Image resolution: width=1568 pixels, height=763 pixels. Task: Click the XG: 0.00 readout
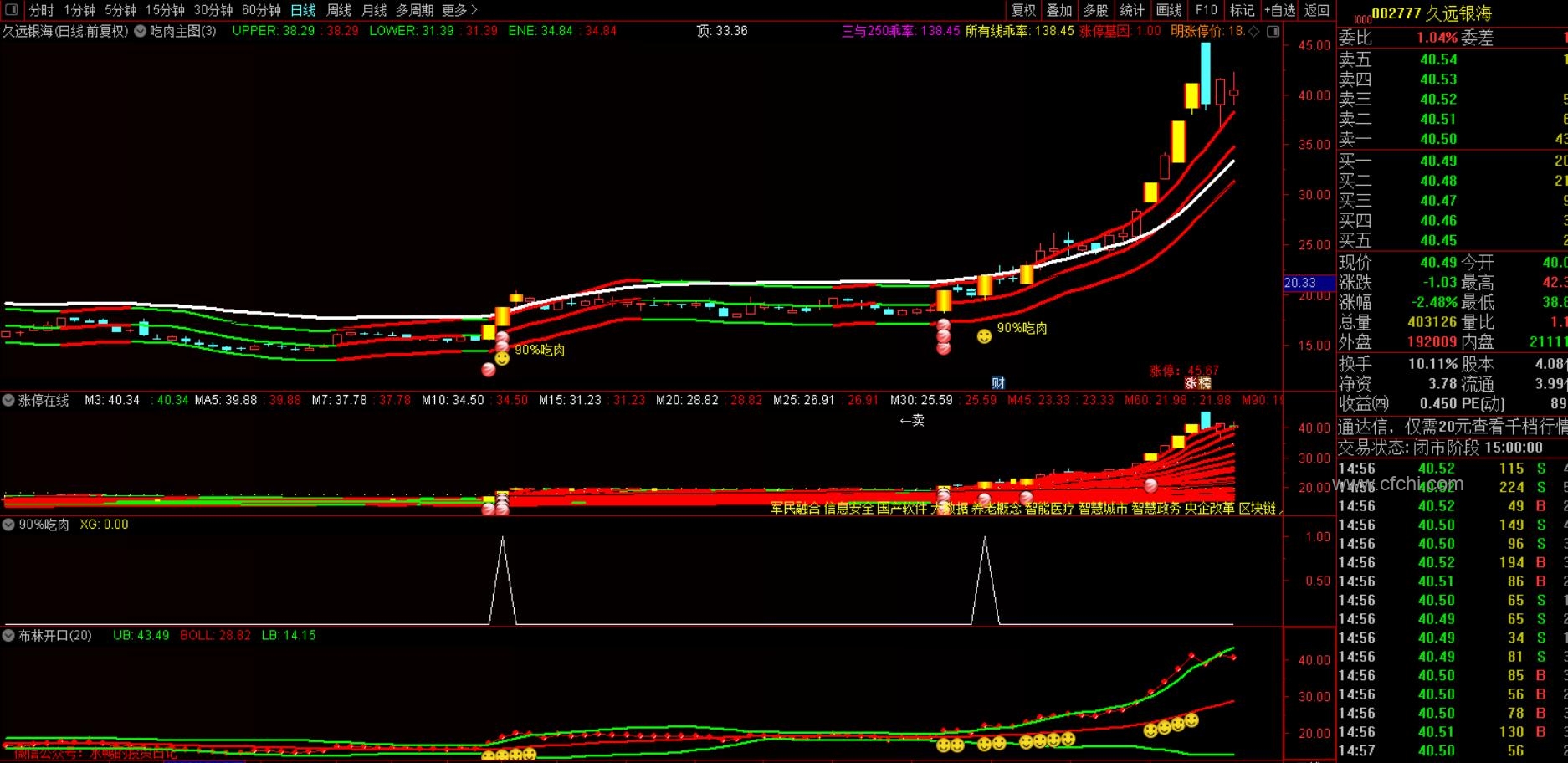(104, 525)
